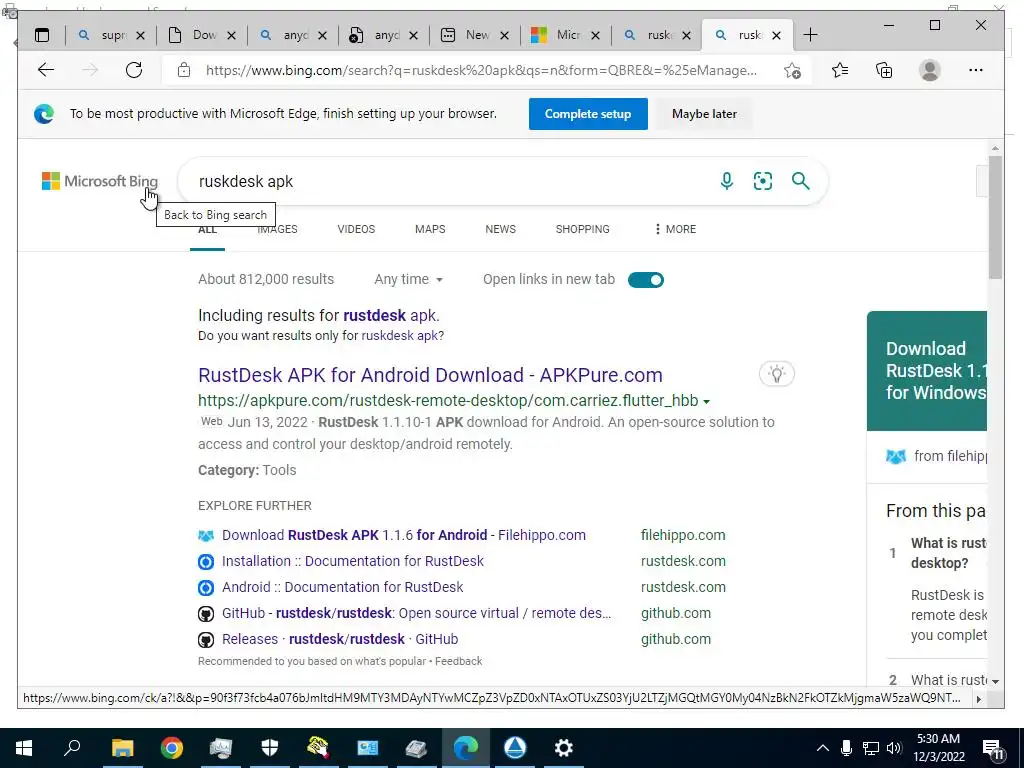Open Windows Security shield in taskbar

click(270, 748)
